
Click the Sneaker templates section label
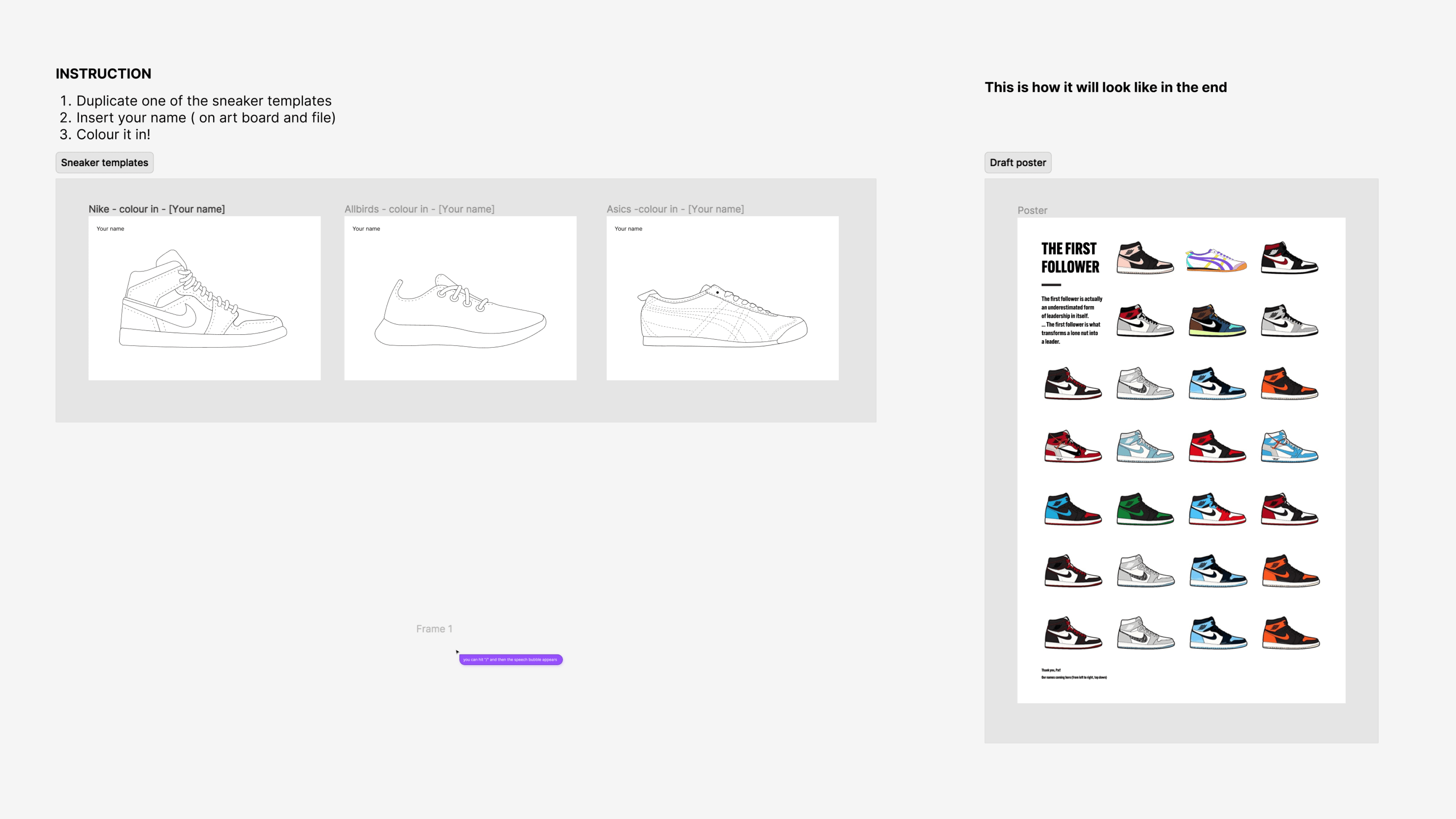tap(104, 163)
